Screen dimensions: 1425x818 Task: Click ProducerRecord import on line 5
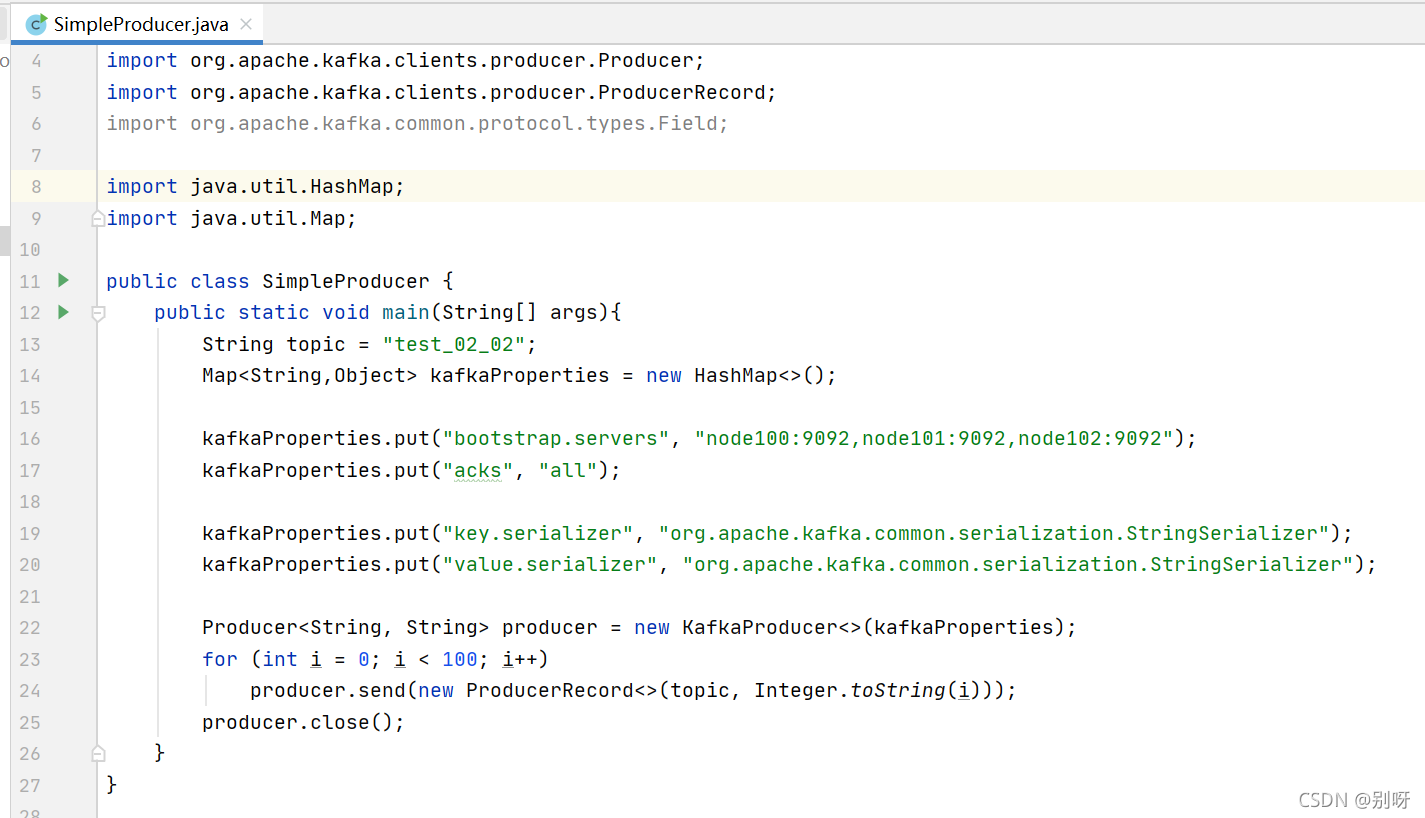pyautogui.click(x=442, y=92)
